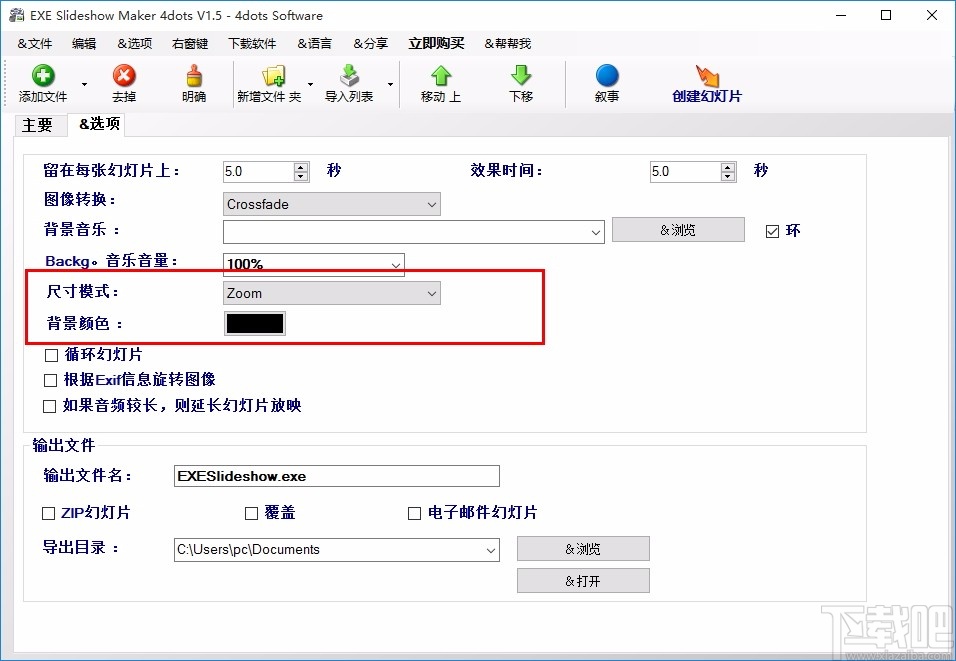Click the 添加文件 add file icon
The image size is (956, 661).
click(x=42, y=82)
